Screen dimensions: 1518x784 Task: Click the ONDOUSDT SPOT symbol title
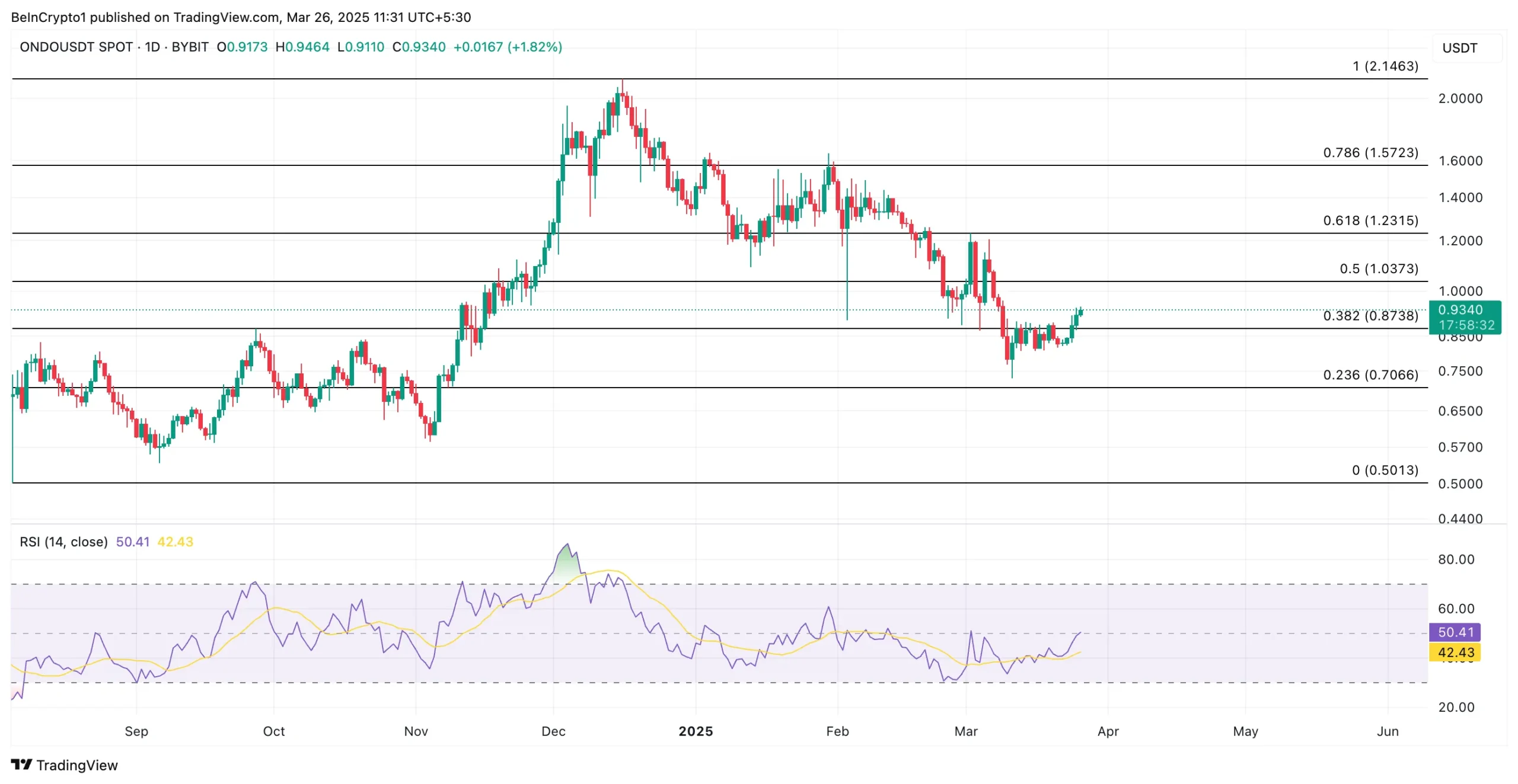(x=76, y=47)
